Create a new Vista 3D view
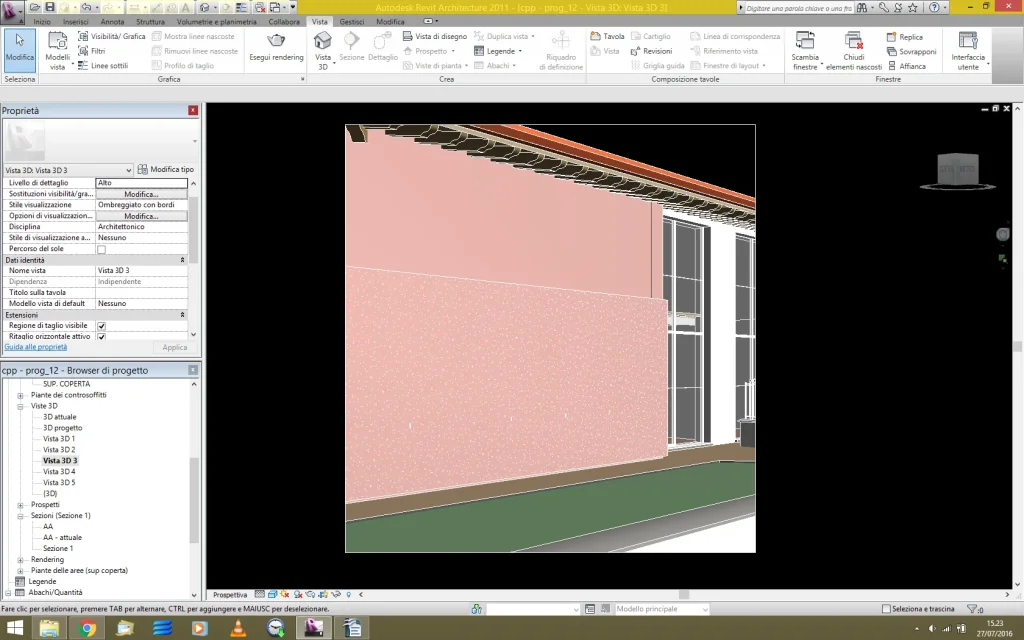 click(x=323, y=50)
